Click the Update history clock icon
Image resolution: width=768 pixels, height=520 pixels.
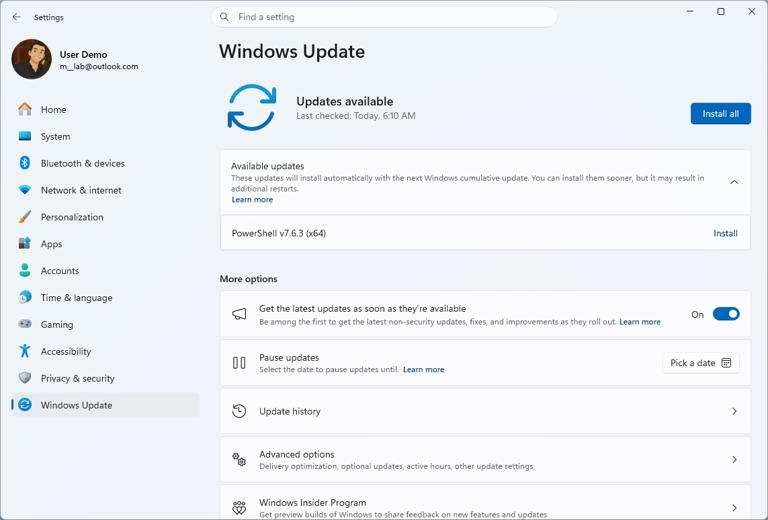pos(239,411)
